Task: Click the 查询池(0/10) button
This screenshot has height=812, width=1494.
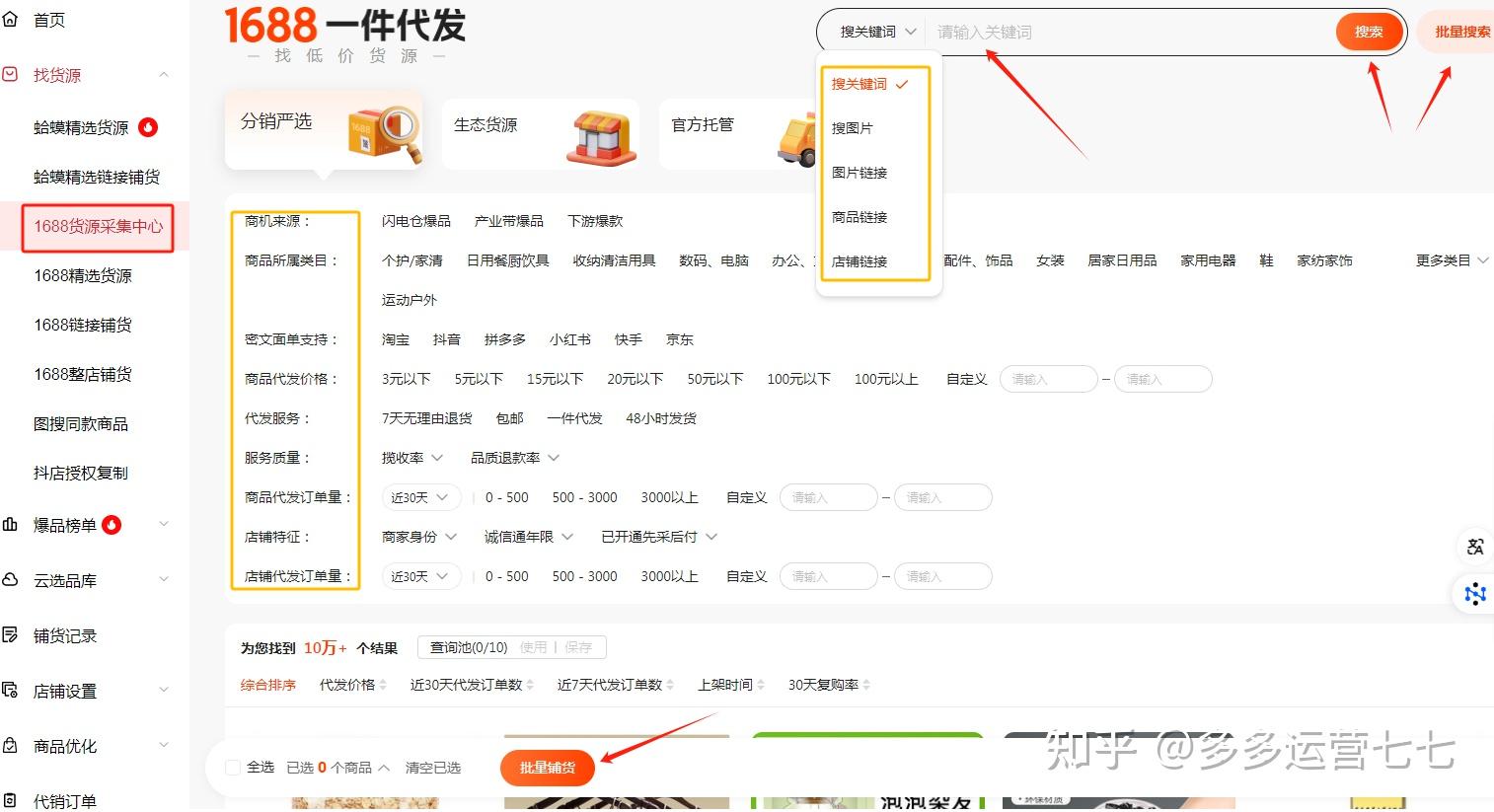Action: click(469, 647)
